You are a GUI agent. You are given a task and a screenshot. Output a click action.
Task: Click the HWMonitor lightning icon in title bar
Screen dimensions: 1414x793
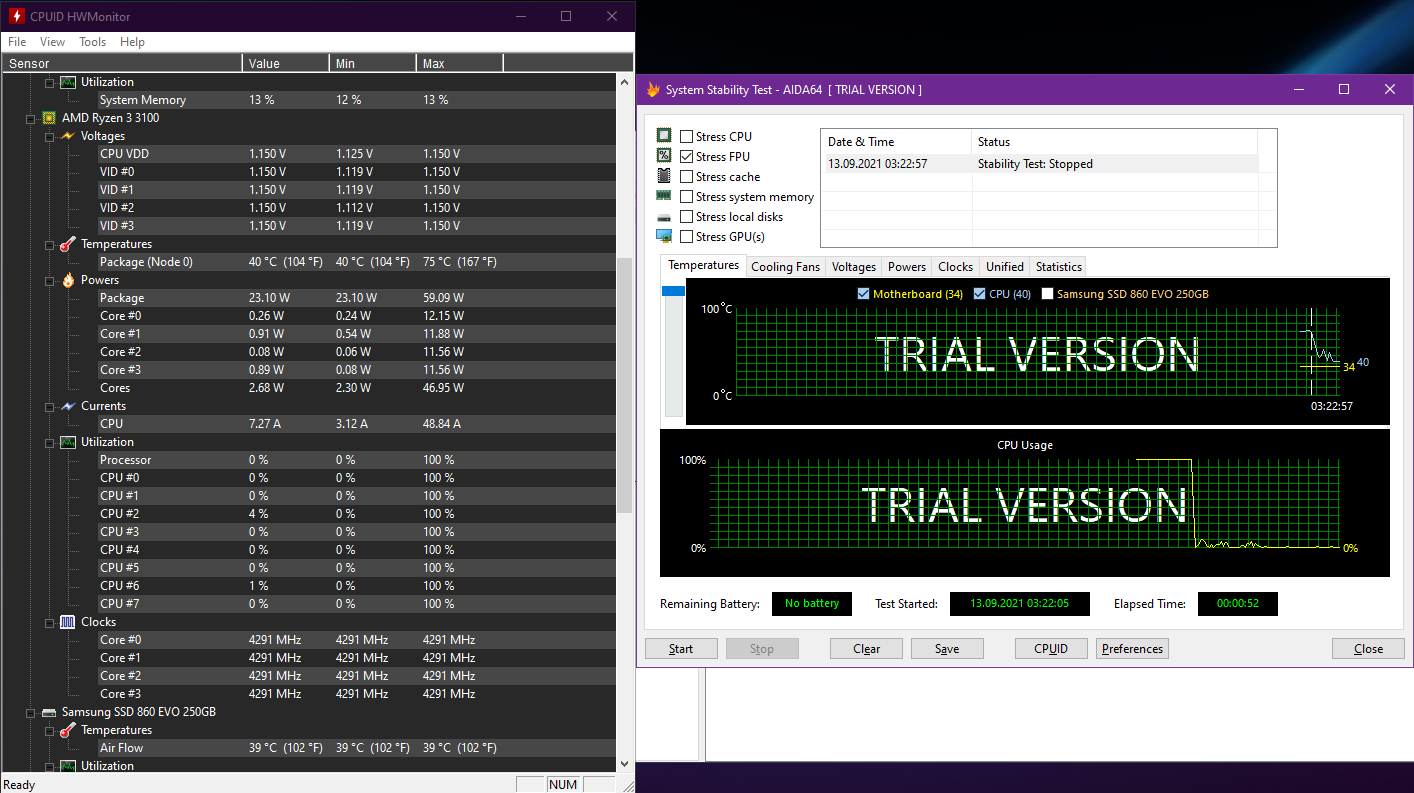[17, 16]
